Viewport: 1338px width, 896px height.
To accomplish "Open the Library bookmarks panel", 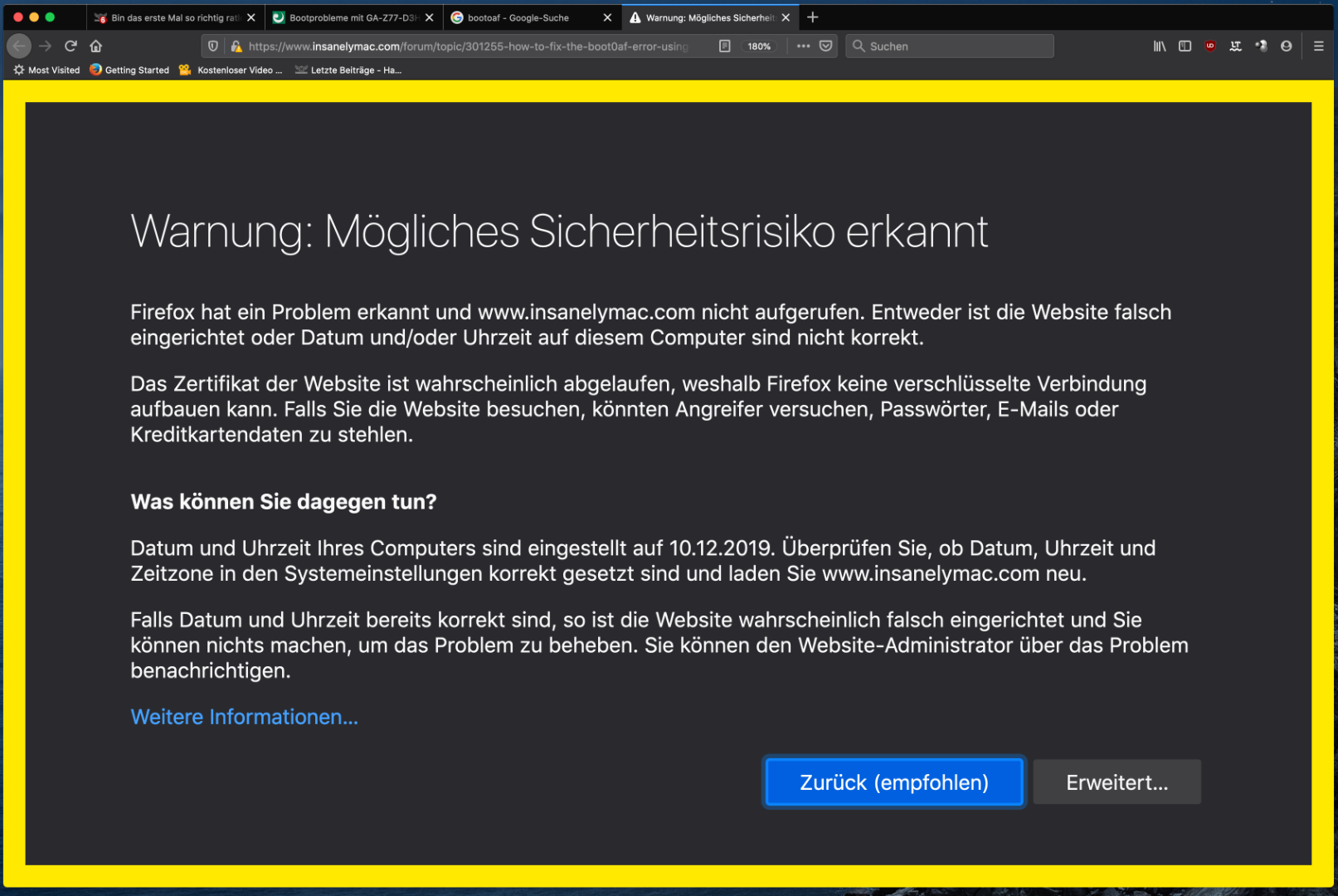I will [x=1160, y=46].
